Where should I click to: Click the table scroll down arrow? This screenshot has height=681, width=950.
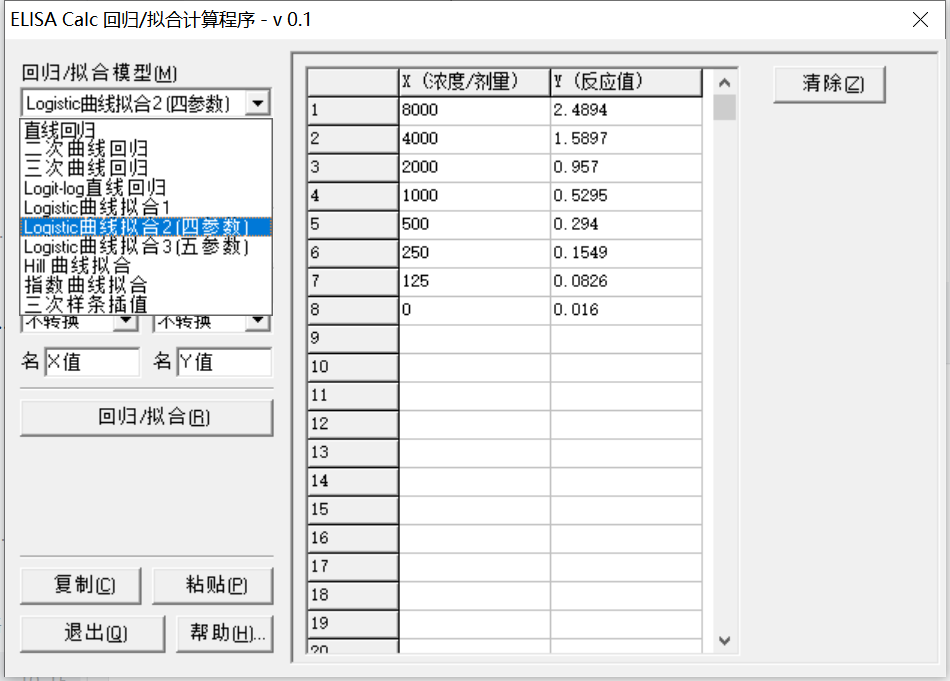click(x=725, y=640)
